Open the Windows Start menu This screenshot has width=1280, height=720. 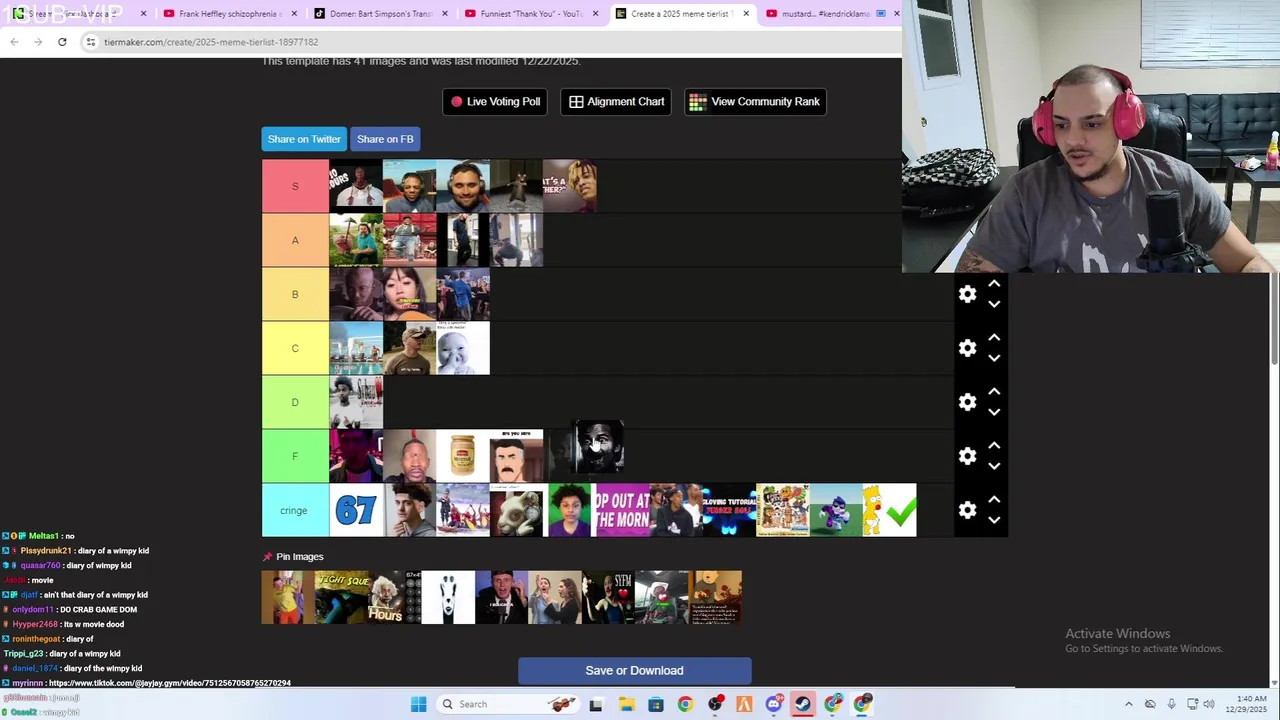[418, 704]
